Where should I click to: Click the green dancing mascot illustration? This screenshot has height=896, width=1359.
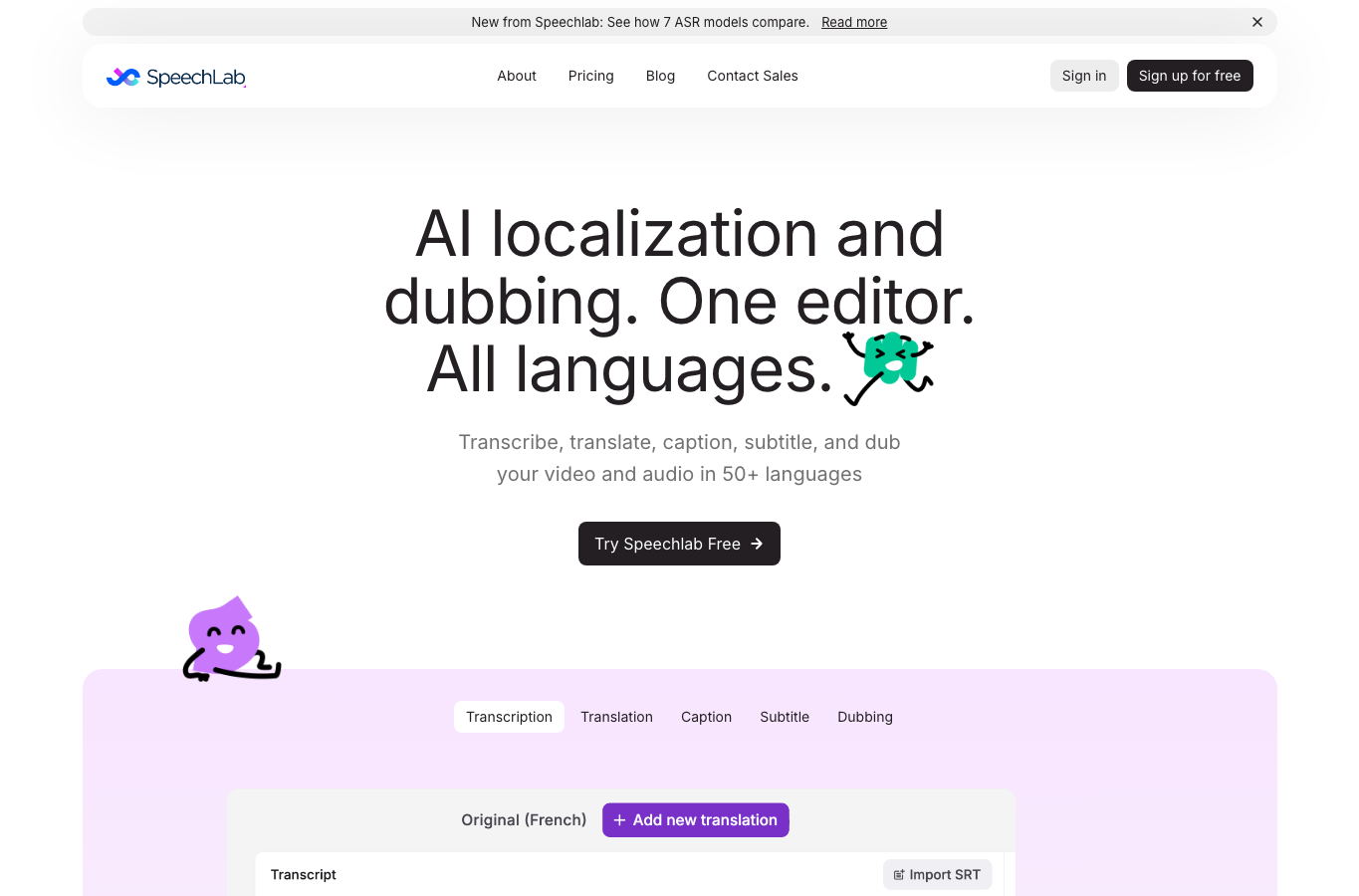click(x=888, y=367)
